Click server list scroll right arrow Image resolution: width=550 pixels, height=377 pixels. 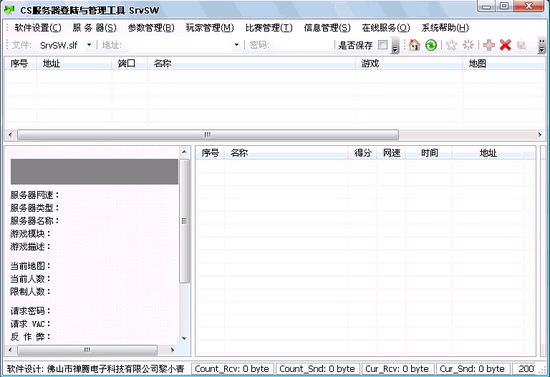[540, 135]
